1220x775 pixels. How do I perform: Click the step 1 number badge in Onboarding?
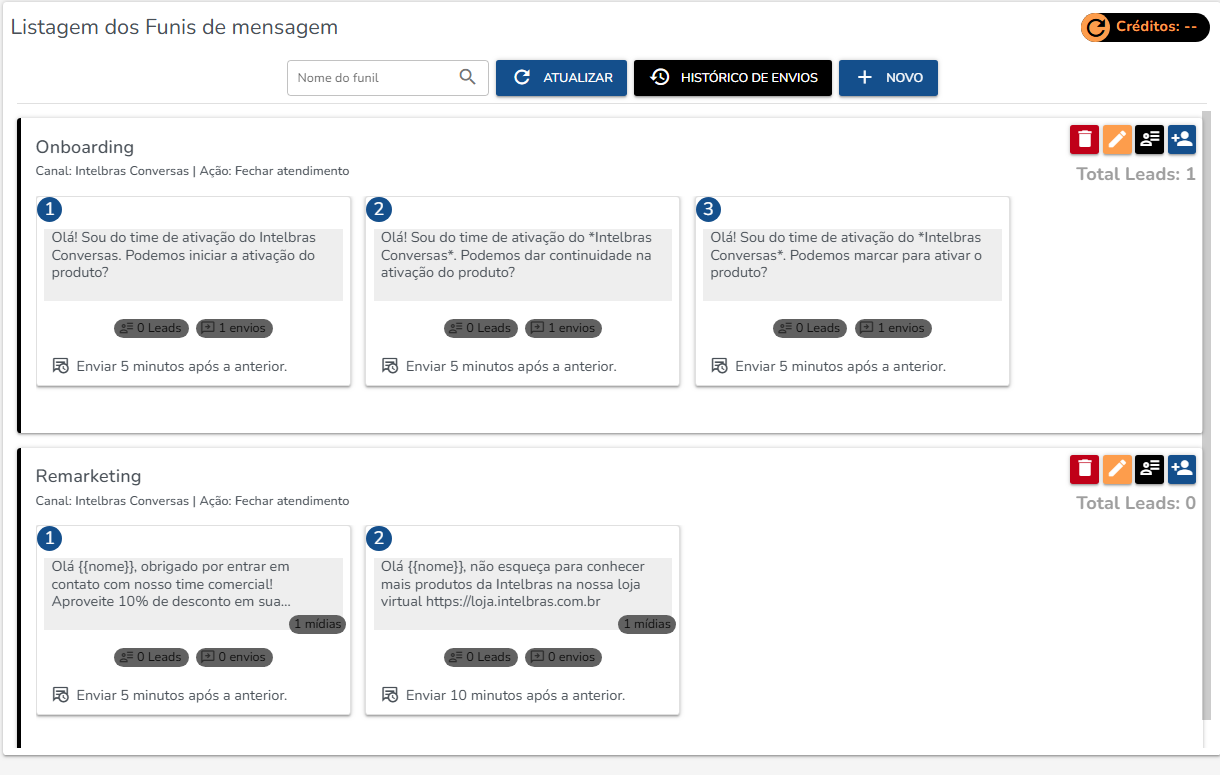pyautogui.click(x=49, y=209)
